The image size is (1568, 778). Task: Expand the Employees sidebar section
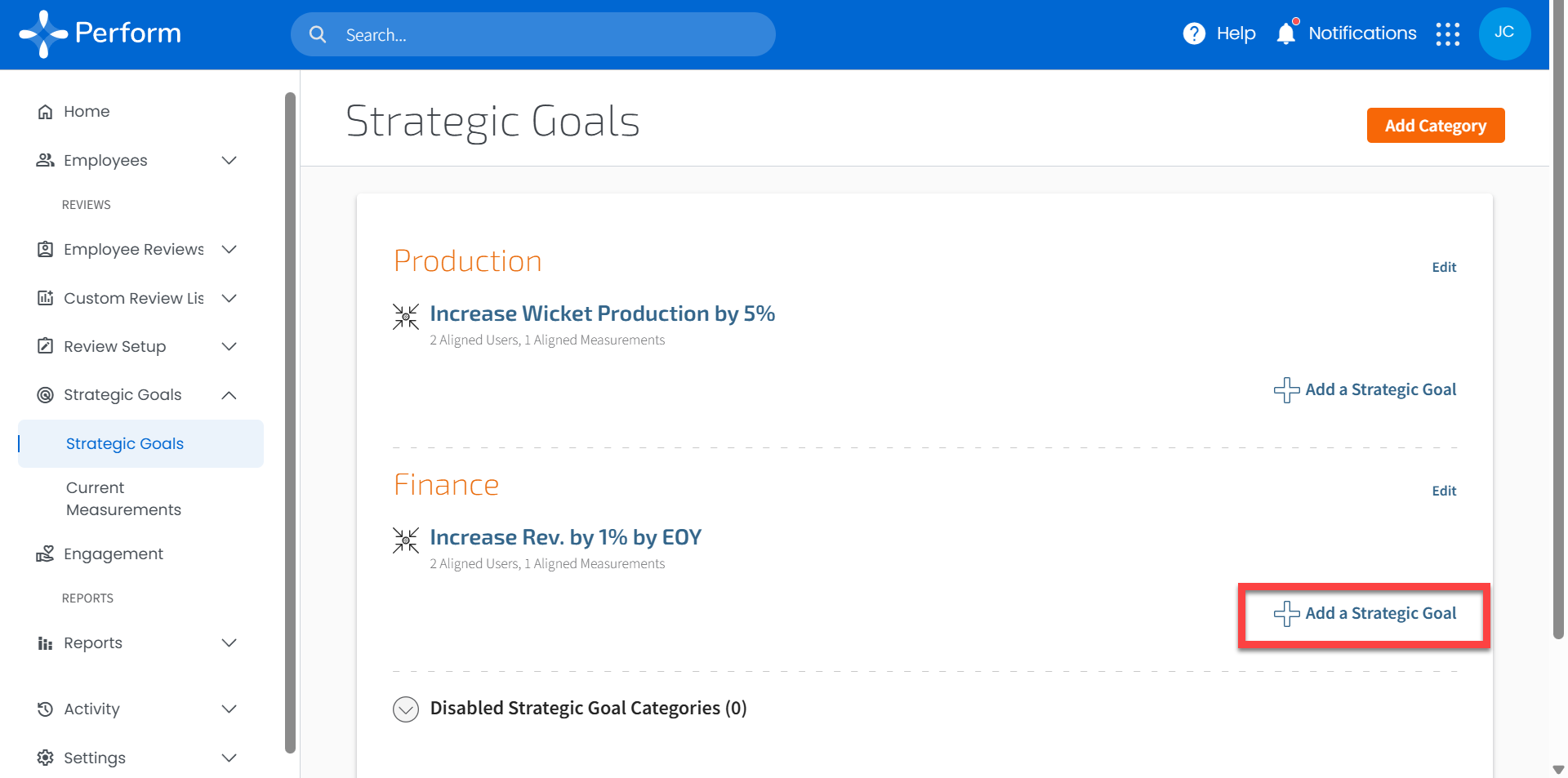pos(229,161)
